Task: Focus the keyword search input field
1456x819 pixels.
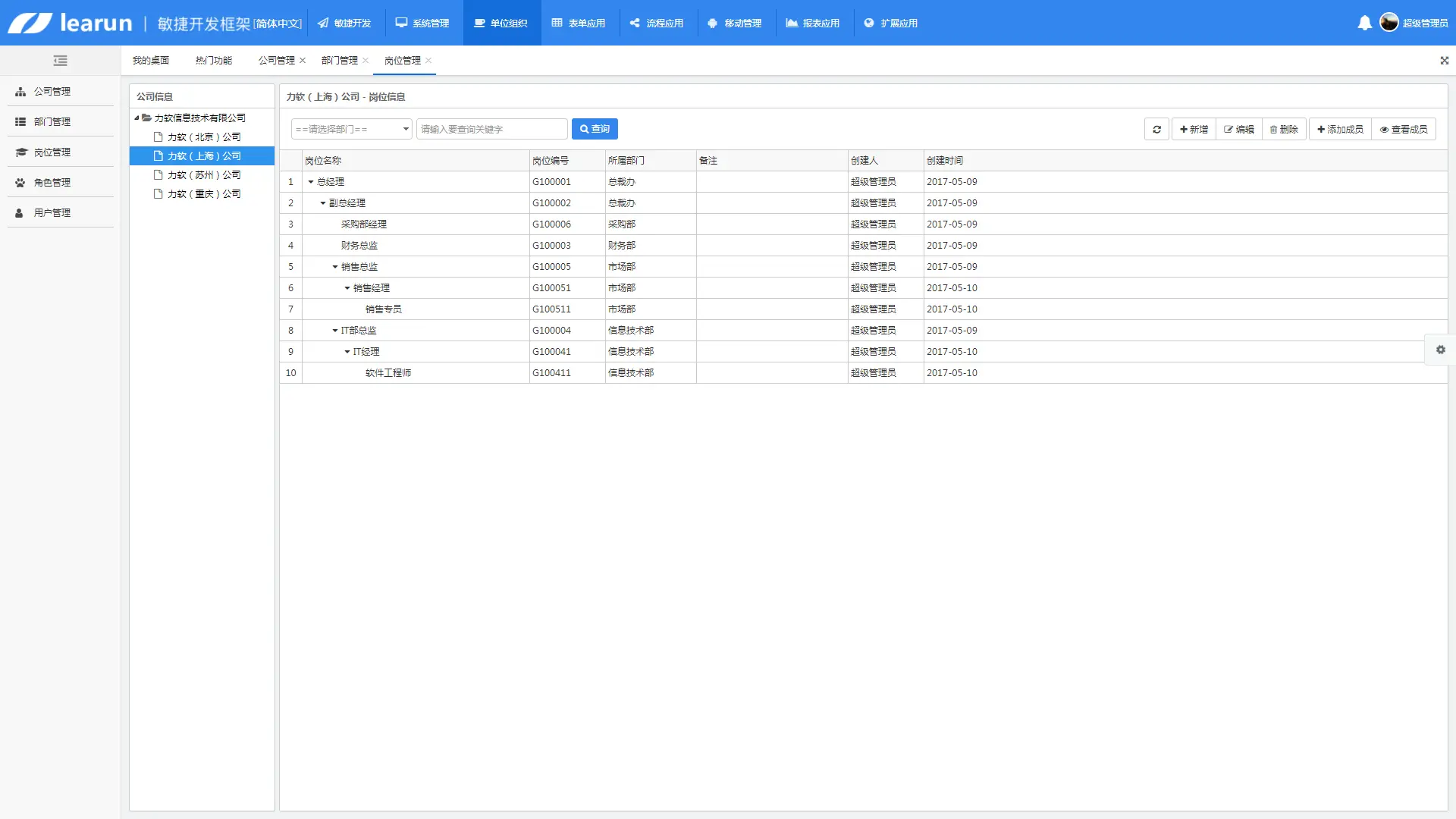Action: [x=491, y=130]
